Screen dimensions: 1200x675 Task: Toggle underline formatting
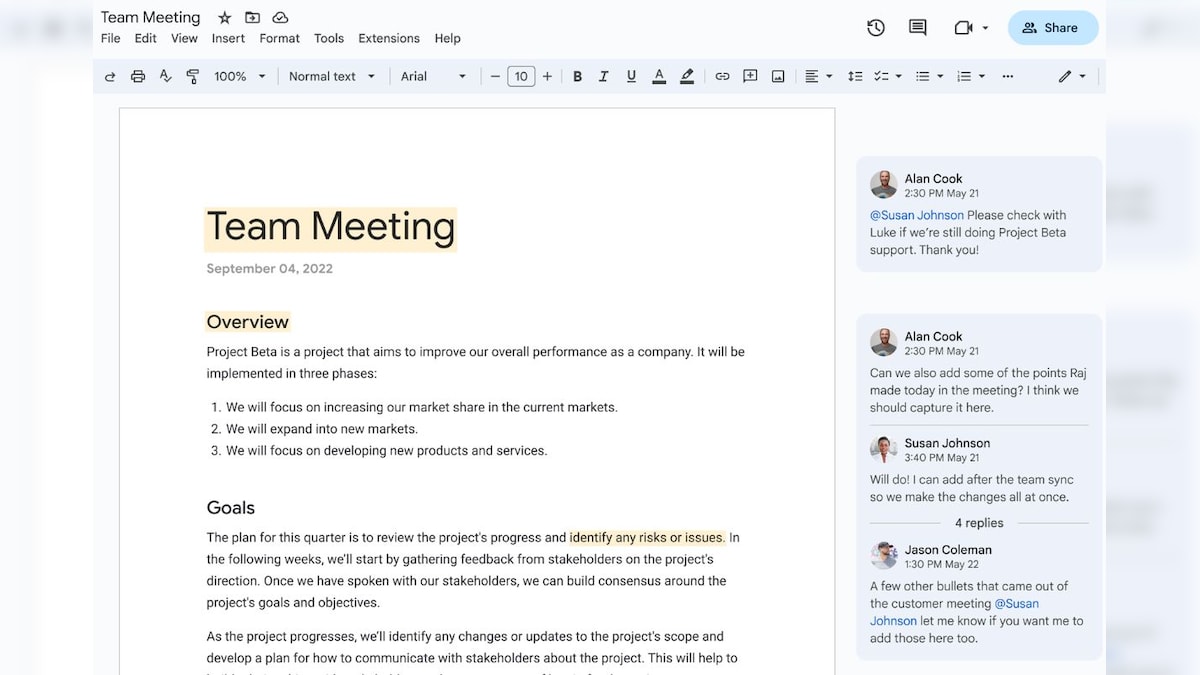click(631, 76)
